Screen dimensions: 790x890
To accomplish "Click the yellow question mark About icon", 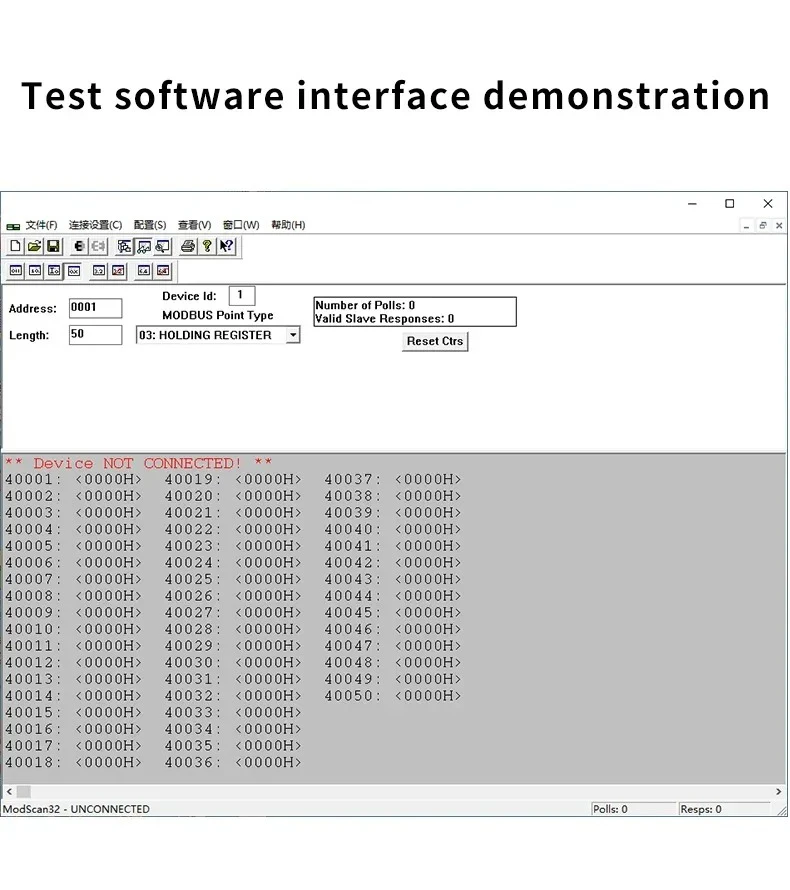I will 207,246.
